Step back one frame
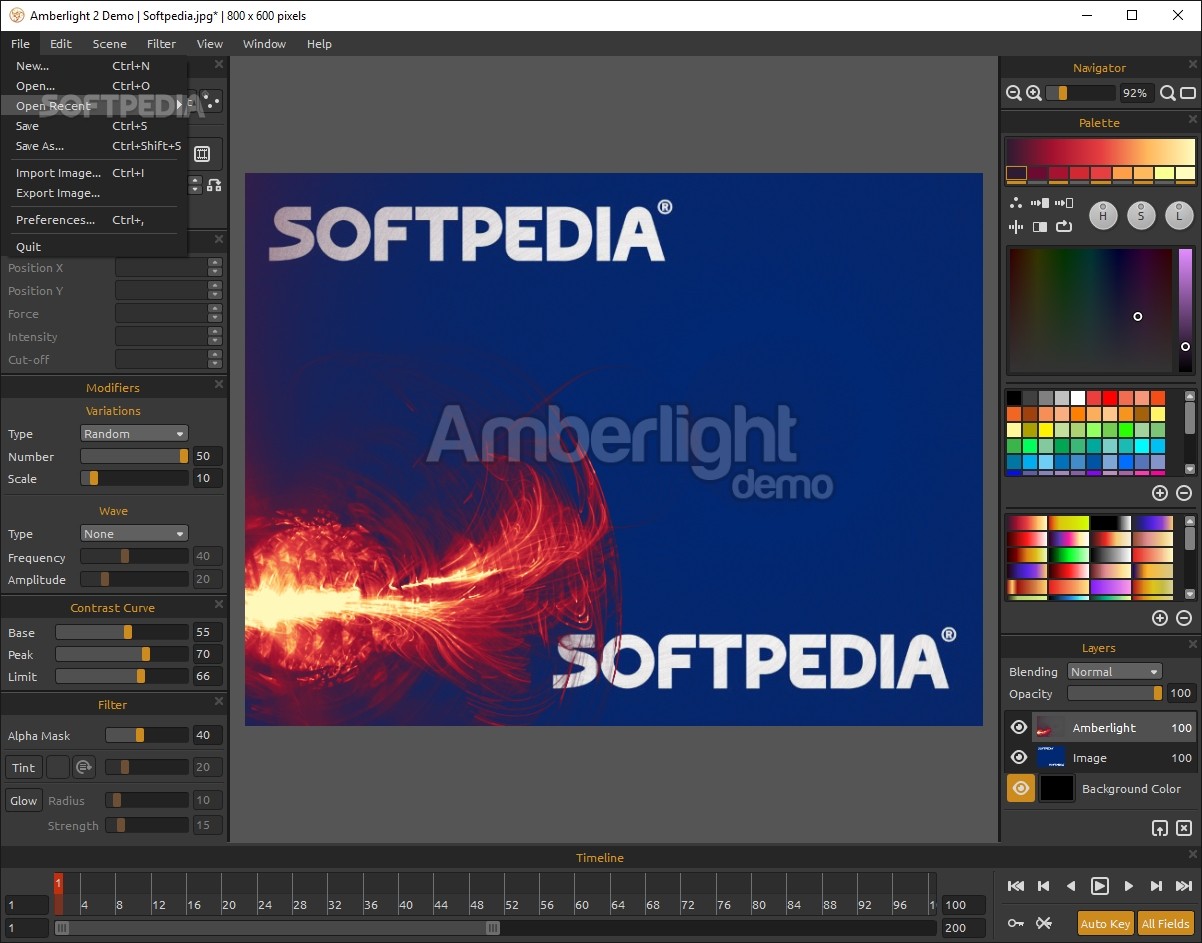The width and height of the screenshot is (1202, 943). (1071, 886)
